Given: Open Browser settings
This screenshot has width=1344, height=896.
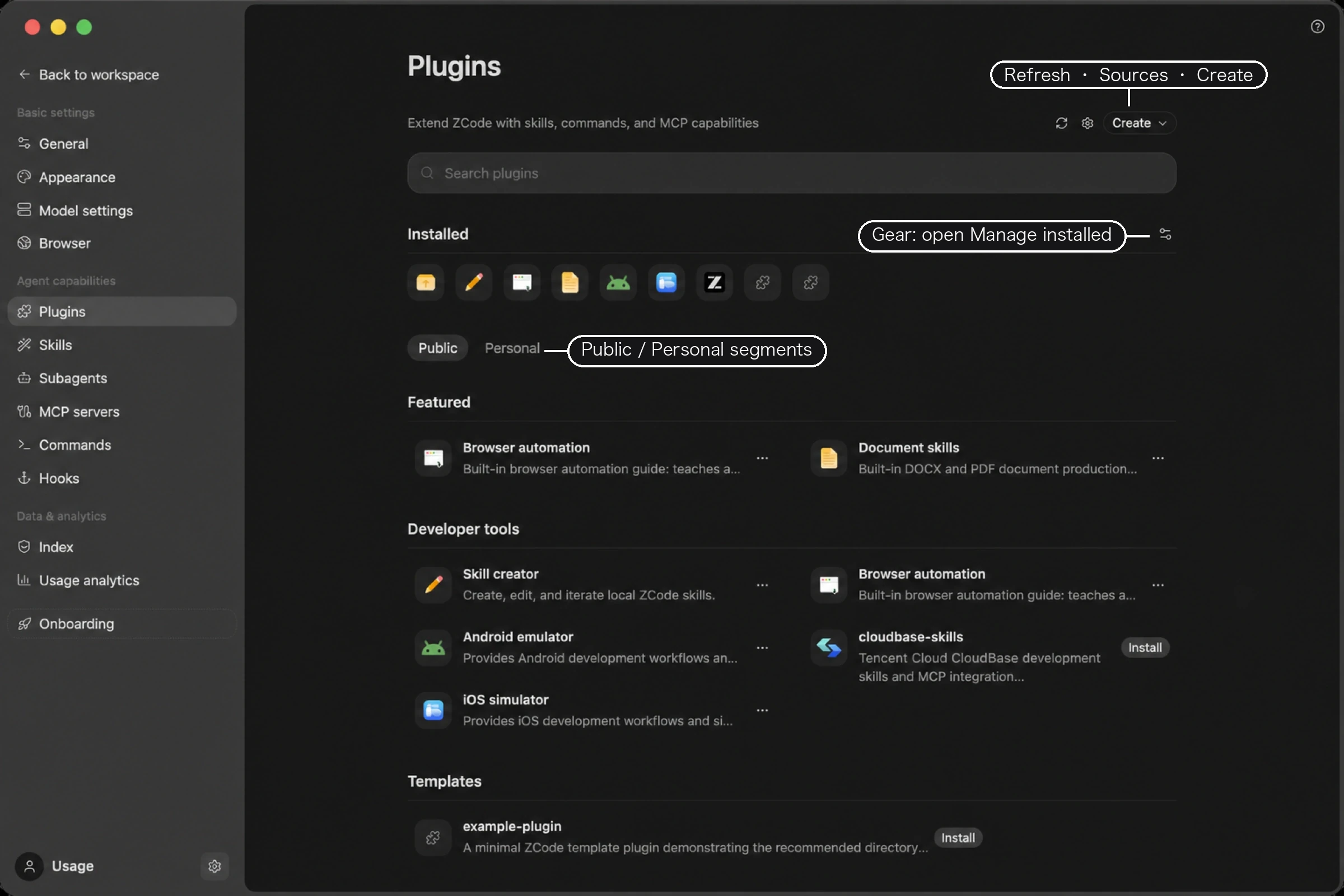Looking at the screenshot, I should click(122, 243).
